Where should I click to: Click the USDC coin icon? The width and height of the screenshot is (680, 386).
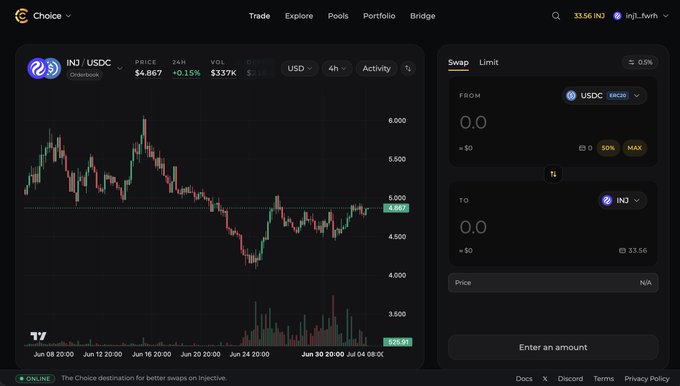pos(571,96)
